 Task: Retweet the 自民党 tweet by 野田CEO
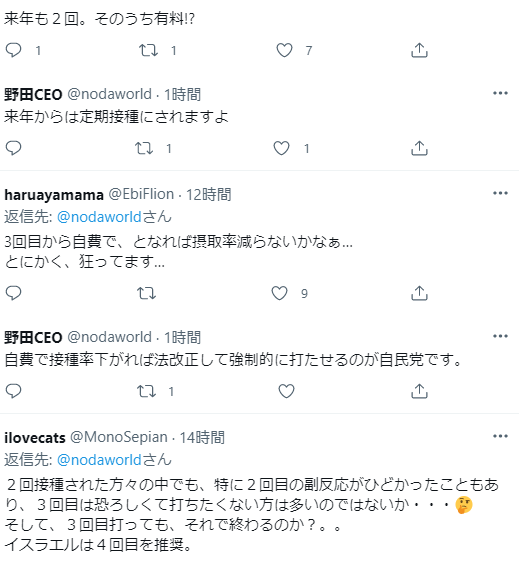pyautogui.click(x=146, y=391)
